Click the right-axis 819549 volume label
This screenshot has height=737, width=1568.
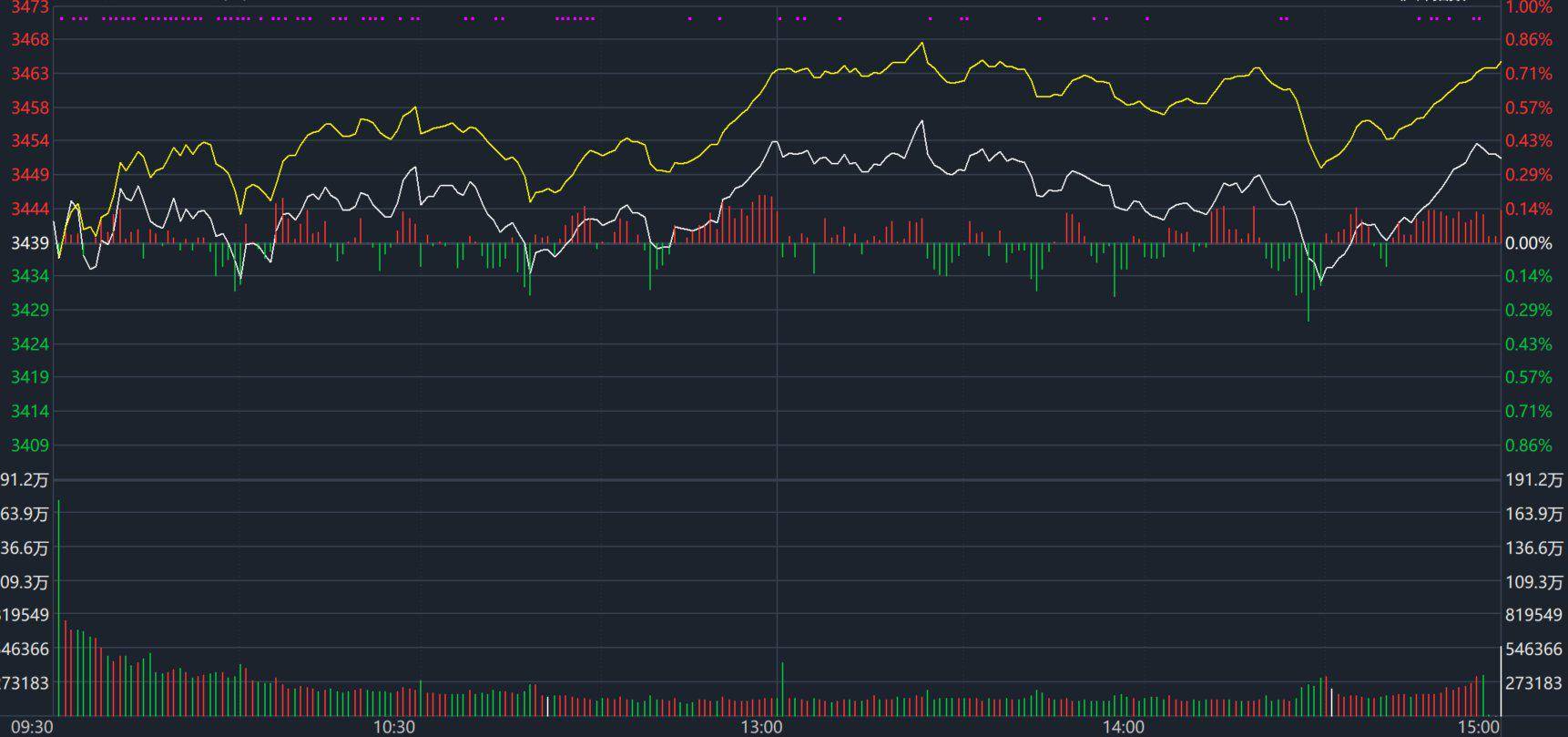(x=1534, y=616)
